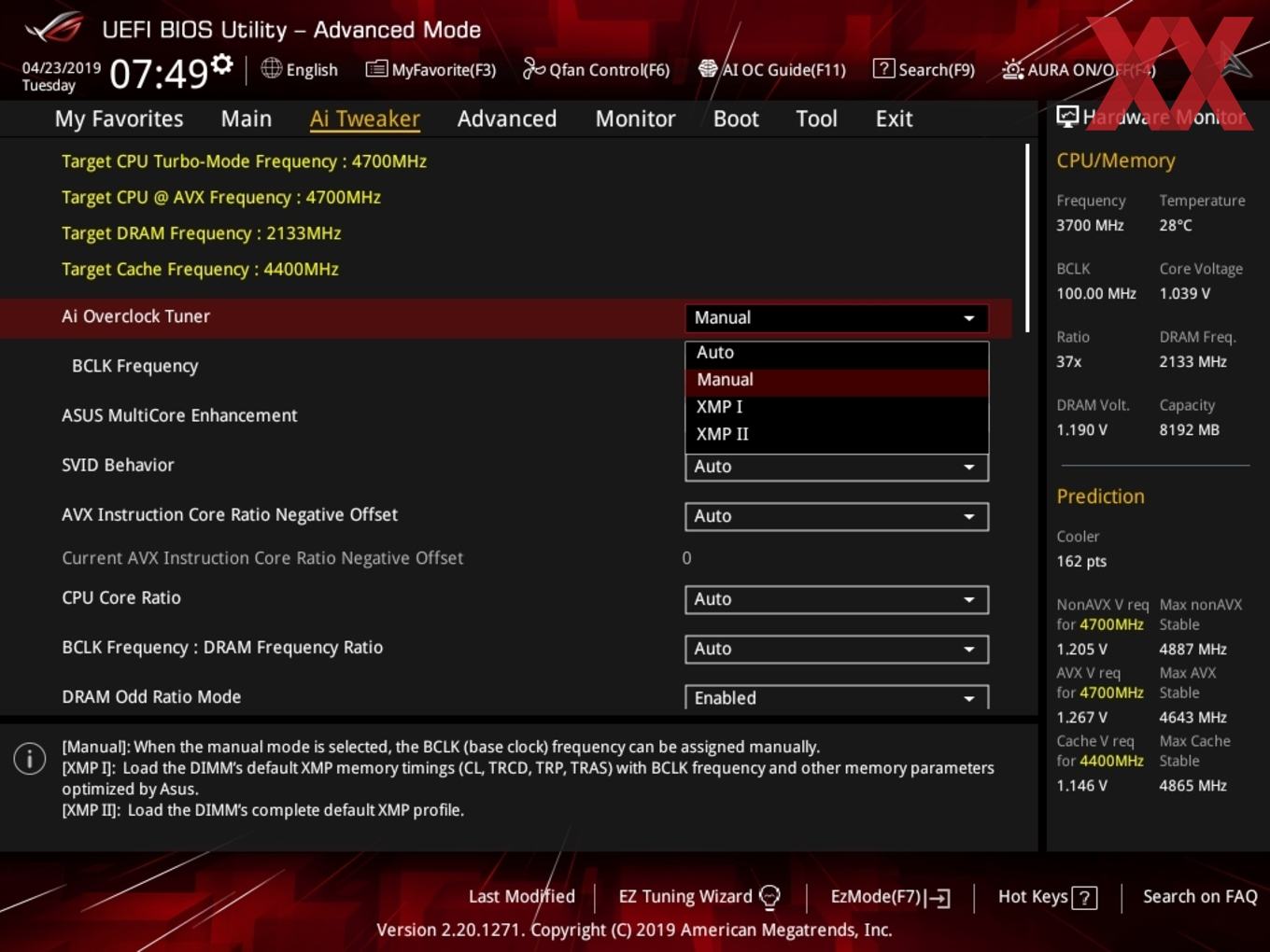
Task: Select ASUS MultiCore Enhancement row
Action: click(x=504, y=415)
